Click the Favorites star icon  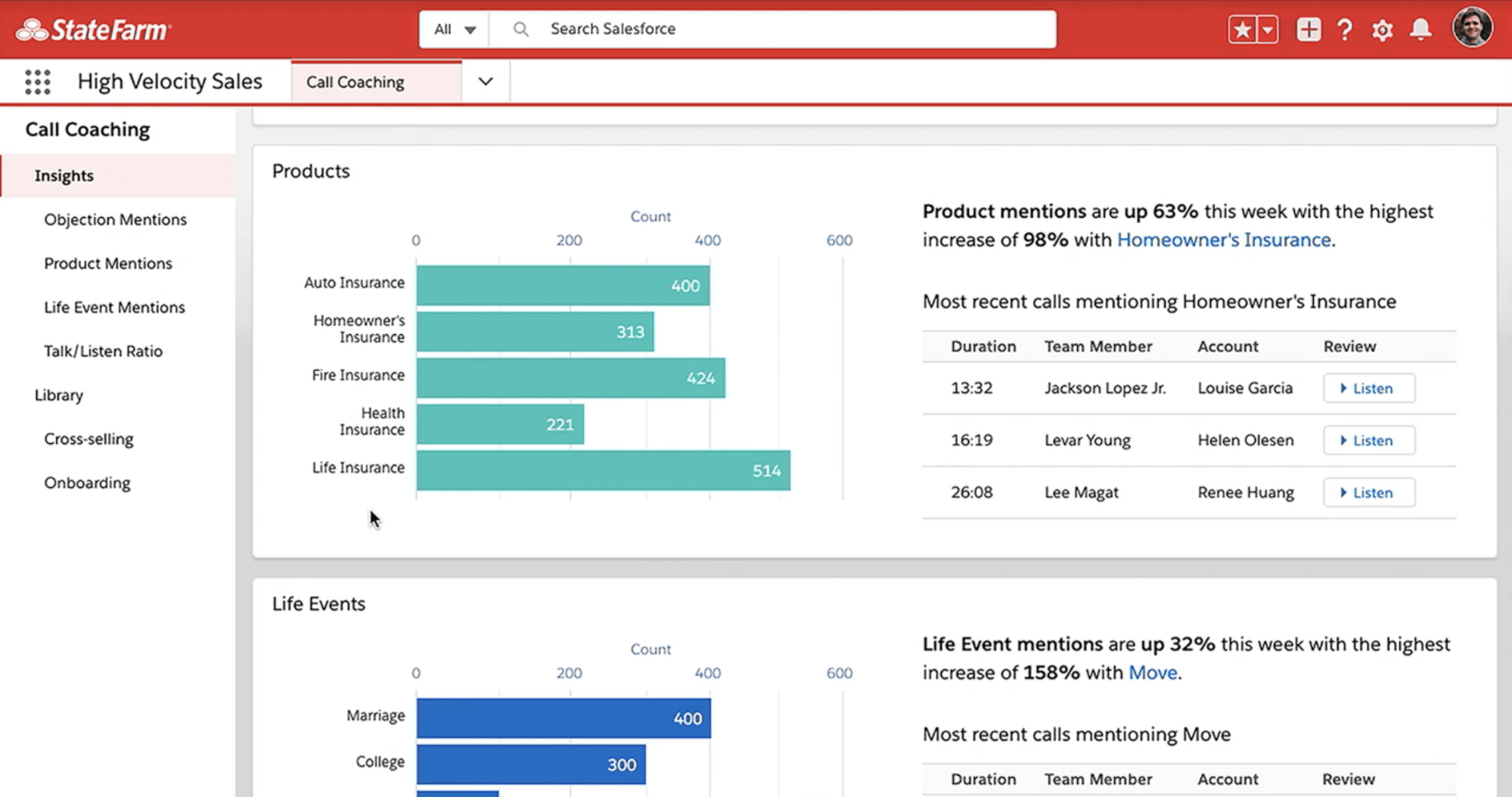pyautogui.click(x=1241, y=29)
